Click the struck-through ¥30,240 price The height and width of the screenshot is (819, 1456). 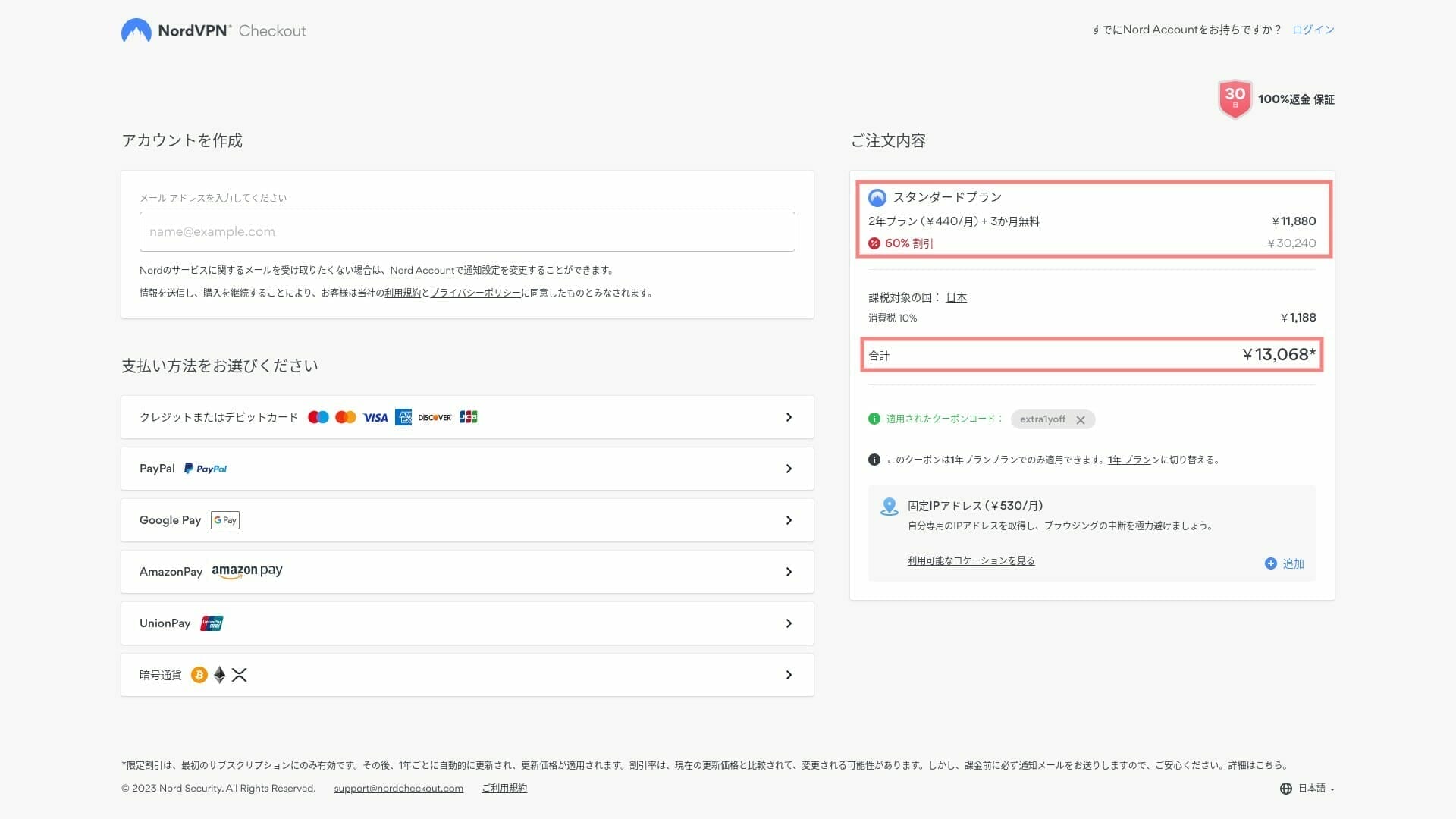(x=1291, y=243)
